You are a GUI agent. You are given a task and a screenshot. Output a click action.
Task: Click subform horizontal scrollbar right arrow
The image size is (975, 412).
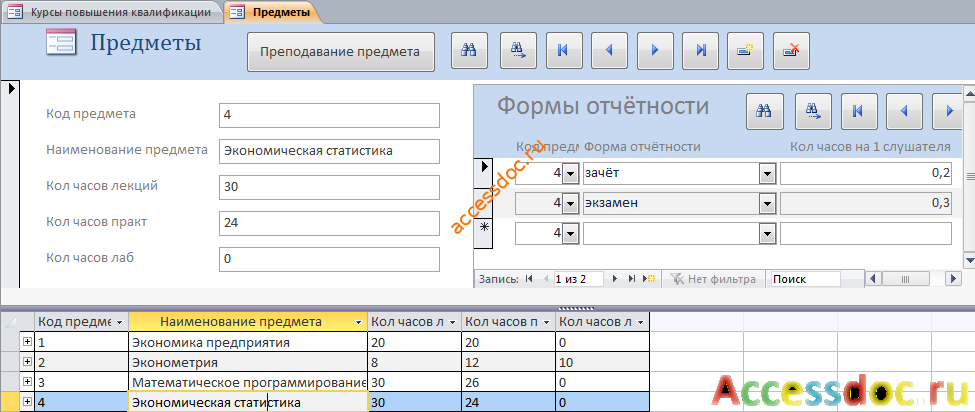click(x=954, y=279)
